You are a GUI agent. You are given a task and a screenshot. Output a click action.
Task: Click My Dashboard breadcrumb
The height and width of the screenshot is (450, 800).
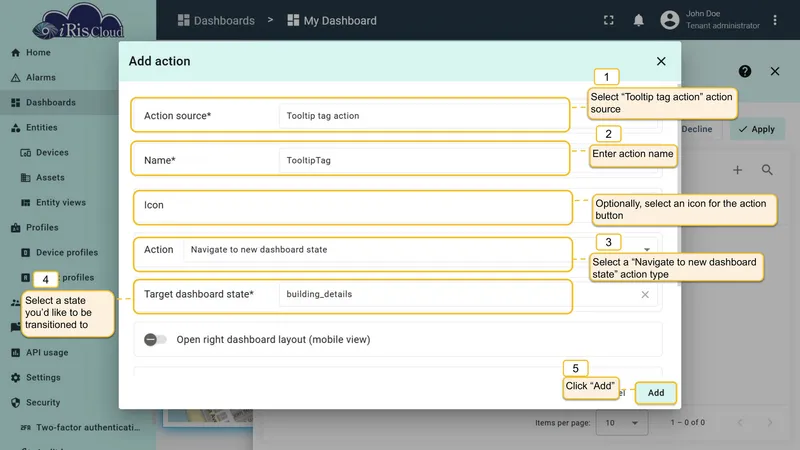pos(332,20)
